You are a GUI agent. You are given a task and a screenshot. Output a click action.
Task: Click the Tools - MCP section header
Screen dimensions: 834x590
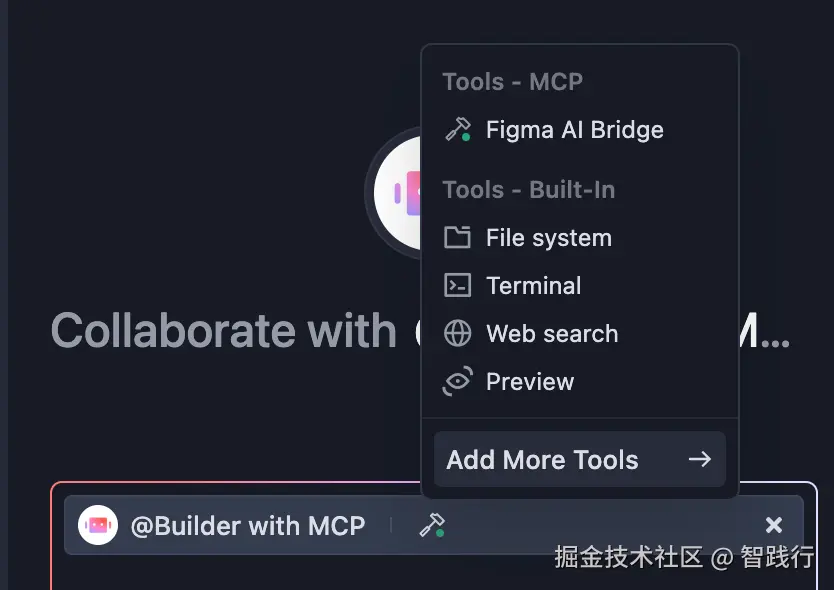[x=513, y=82]
